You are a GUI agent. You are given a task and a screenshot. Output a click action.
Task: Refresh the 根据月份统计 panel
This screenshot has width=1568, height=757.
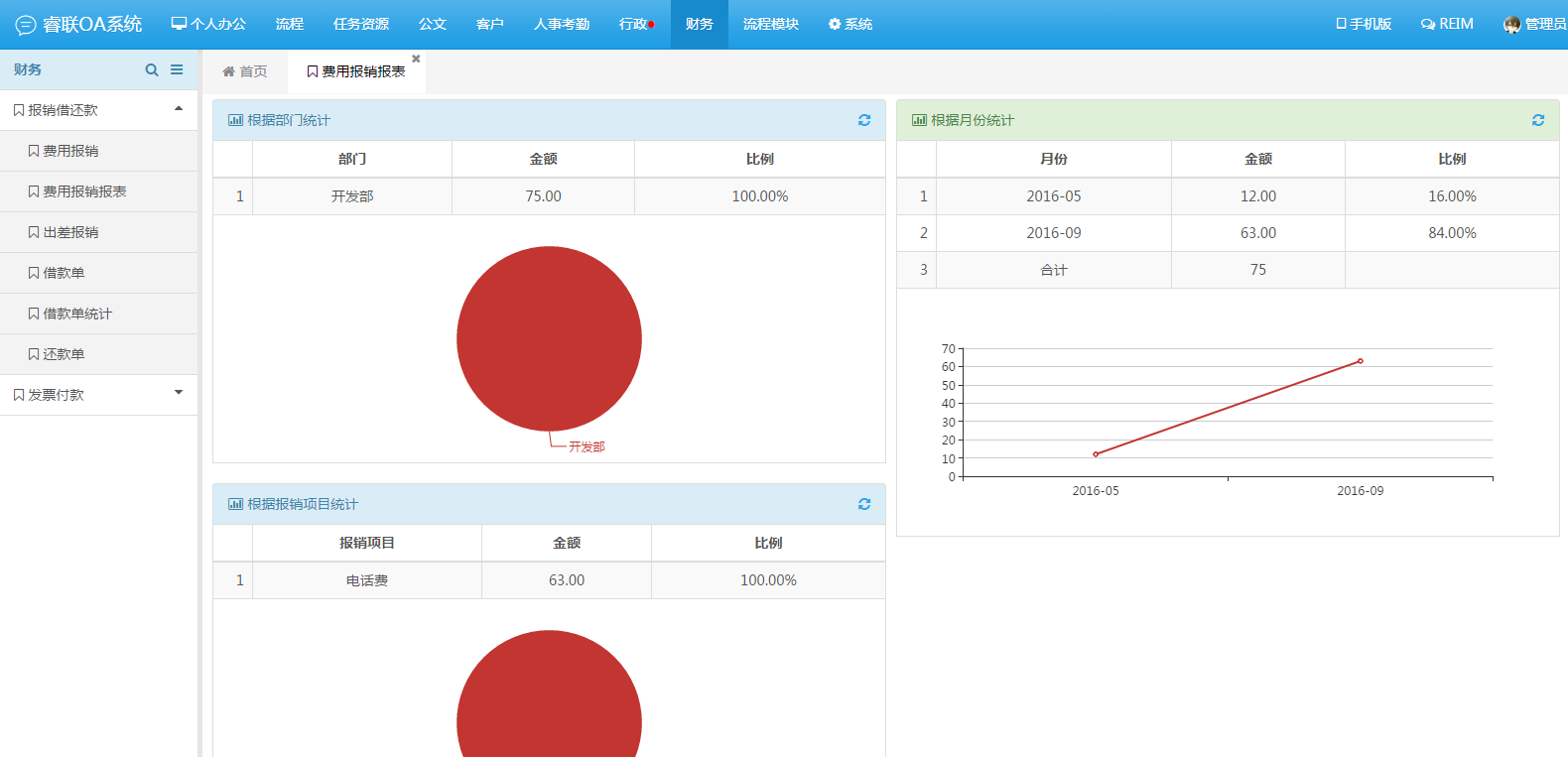(1538, 120)
